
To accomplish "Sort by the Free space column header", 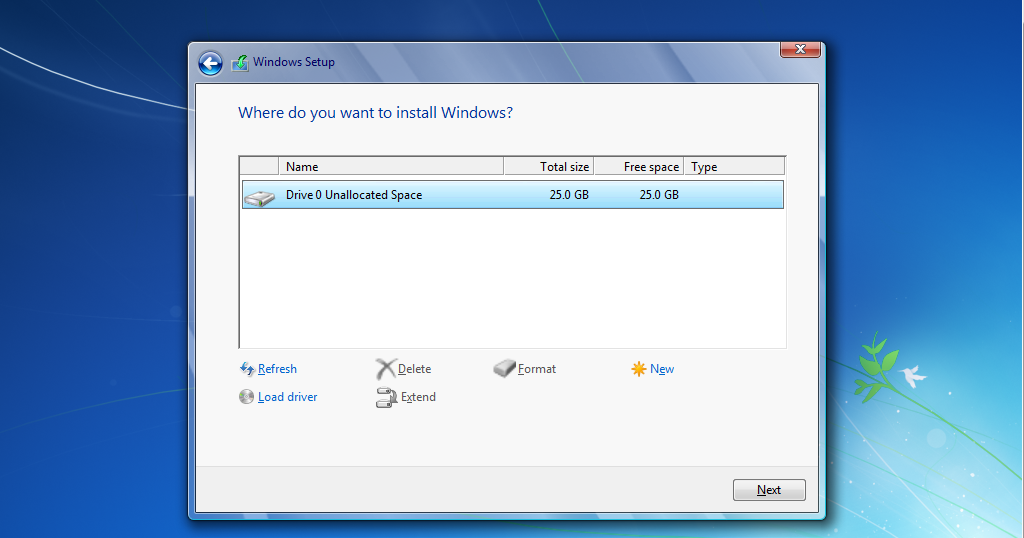I will point(639,166).
